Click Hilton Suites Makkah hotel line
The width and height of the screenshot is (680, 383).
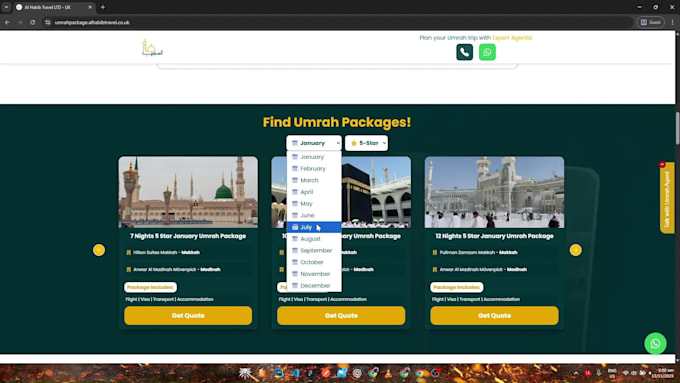pyautogui.click(x=167, y=252)
